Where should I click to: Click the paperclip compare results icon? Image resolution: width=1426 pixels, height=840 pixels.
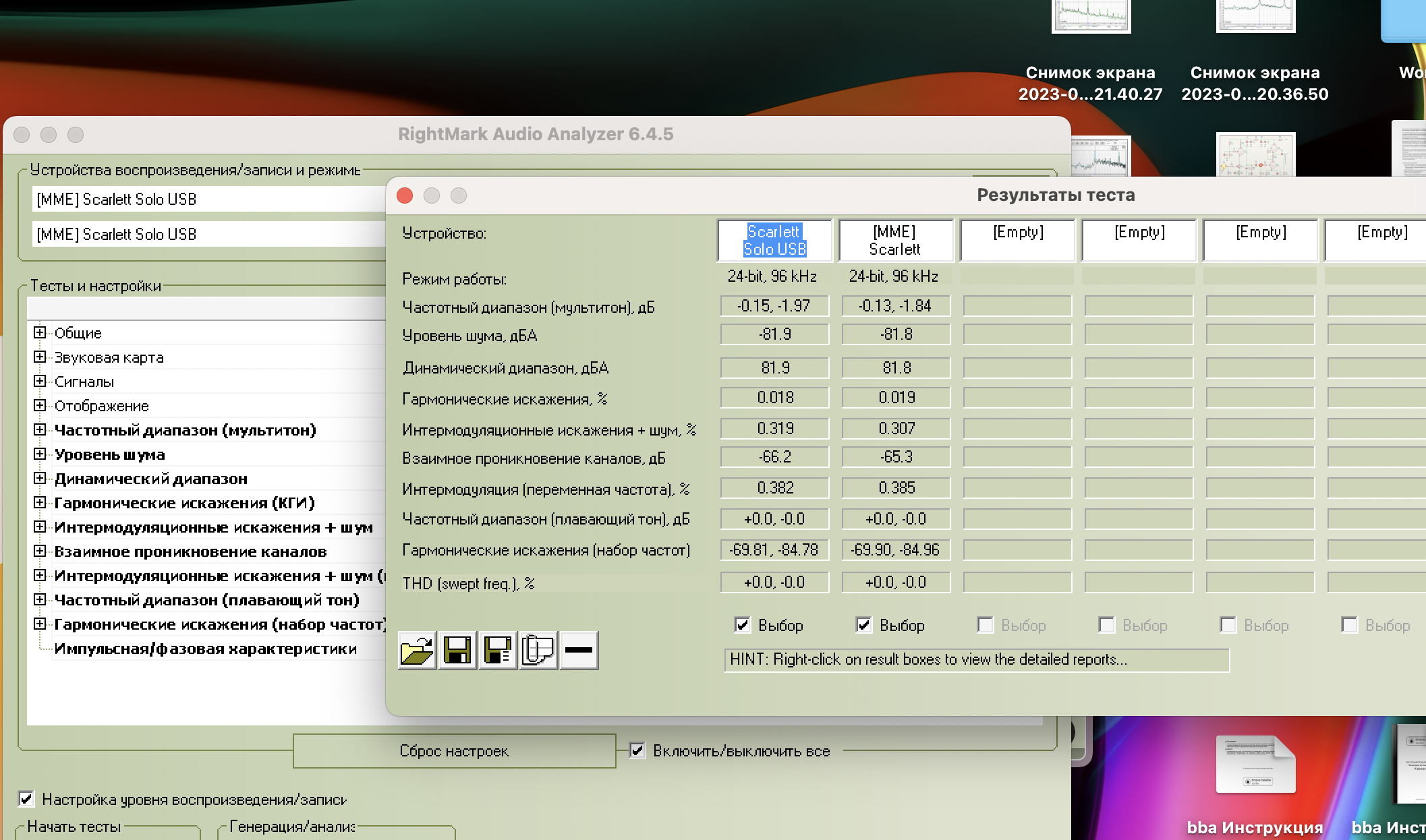coord(538,651)
